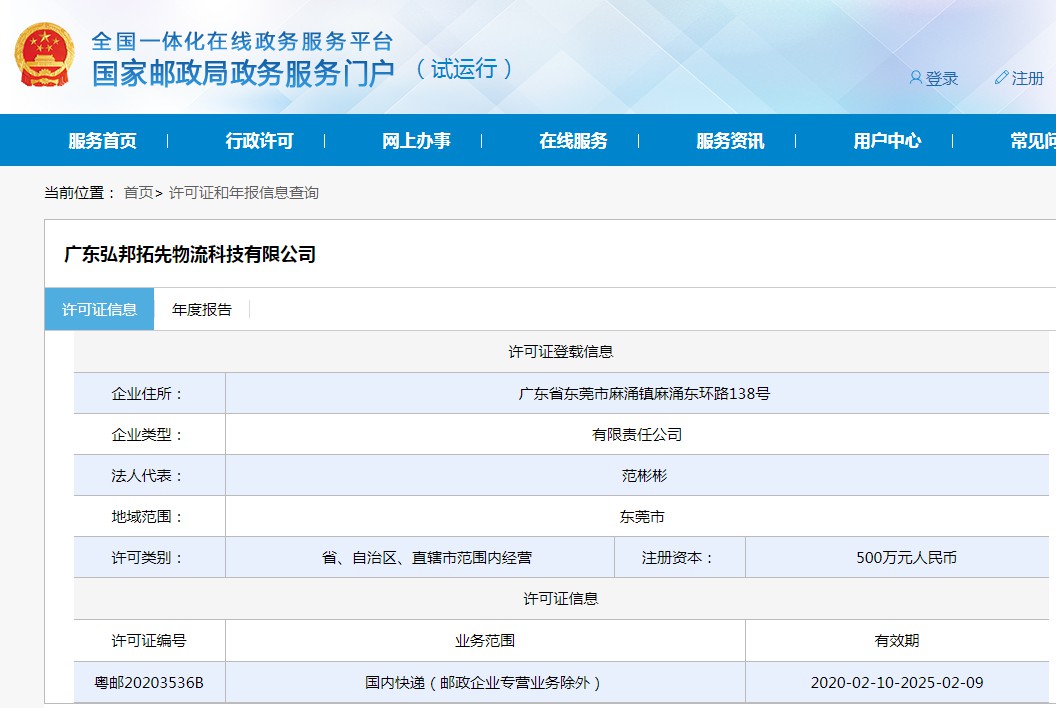Open the 行政许可 menu item

(259, 141)
